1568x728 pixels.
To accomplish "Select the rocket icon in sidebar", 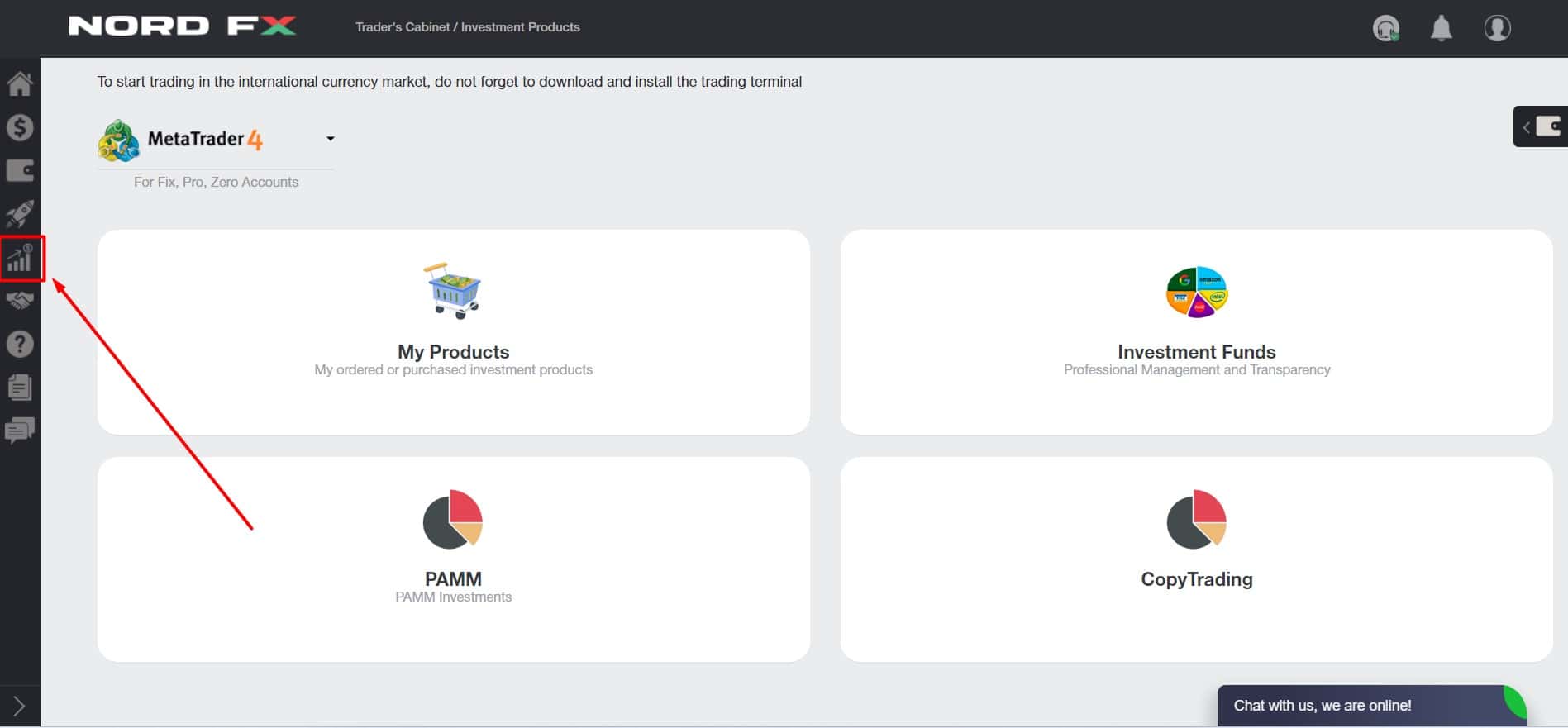I will pos(20,214).
